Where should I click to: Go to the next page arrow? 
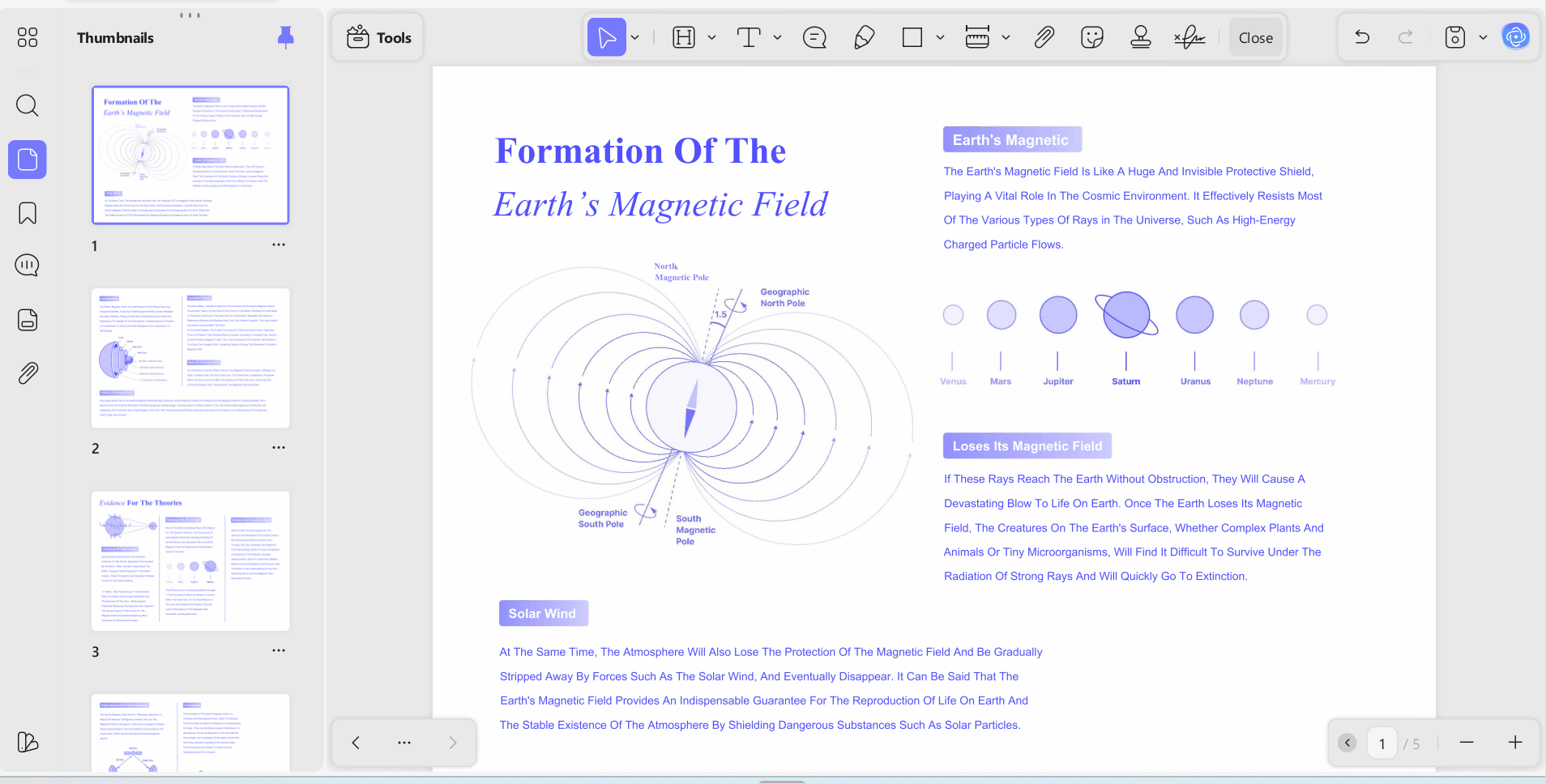pos(453,743)
